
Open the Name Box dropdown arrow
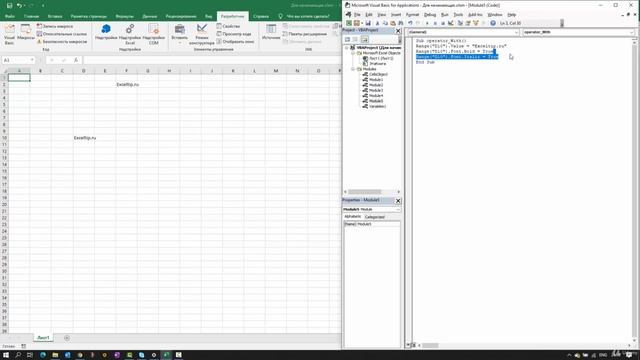[x=32, y=60]
